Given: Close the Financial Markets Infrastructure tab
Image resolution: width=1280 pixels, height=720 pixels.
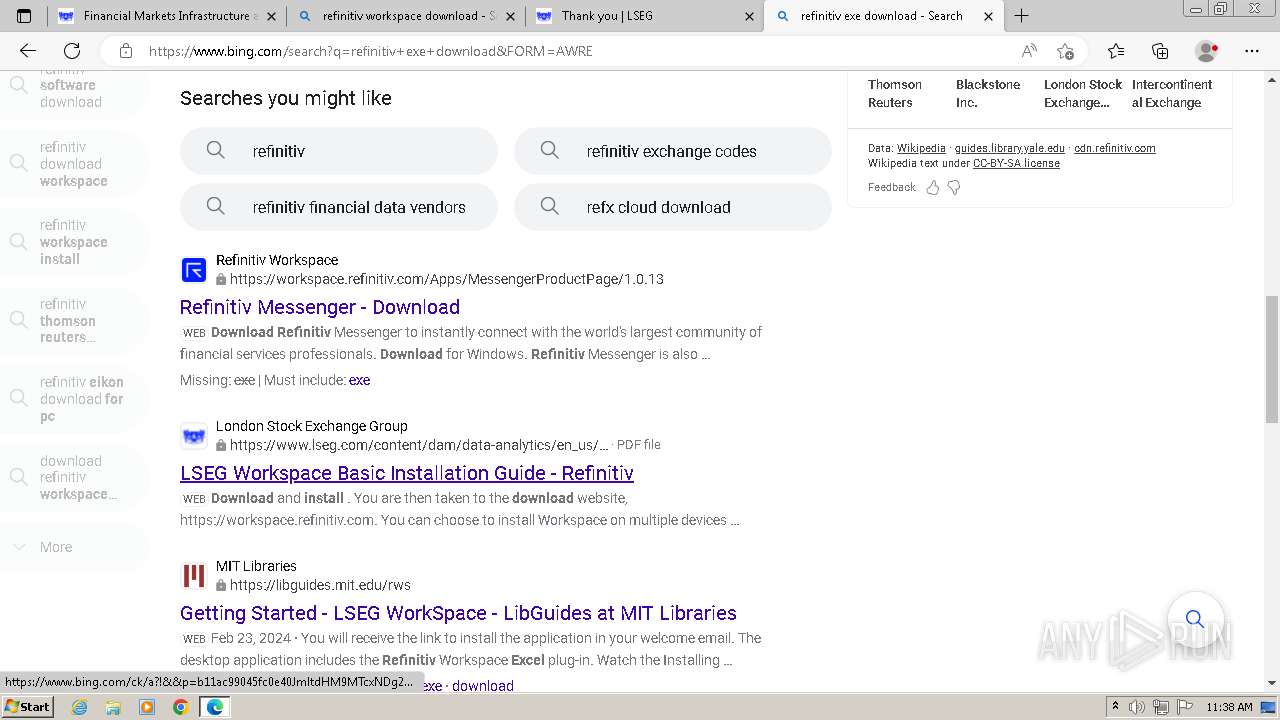Looking at the screenshot, I should click(271, 16).
